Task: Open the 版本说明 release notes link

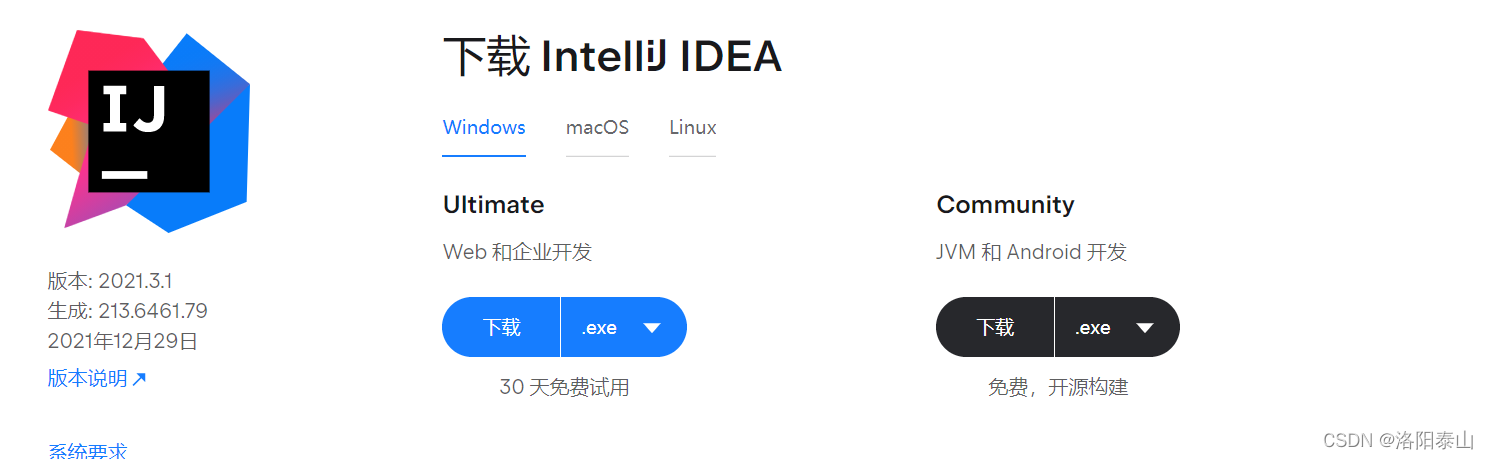Action: tap(88, 379)
